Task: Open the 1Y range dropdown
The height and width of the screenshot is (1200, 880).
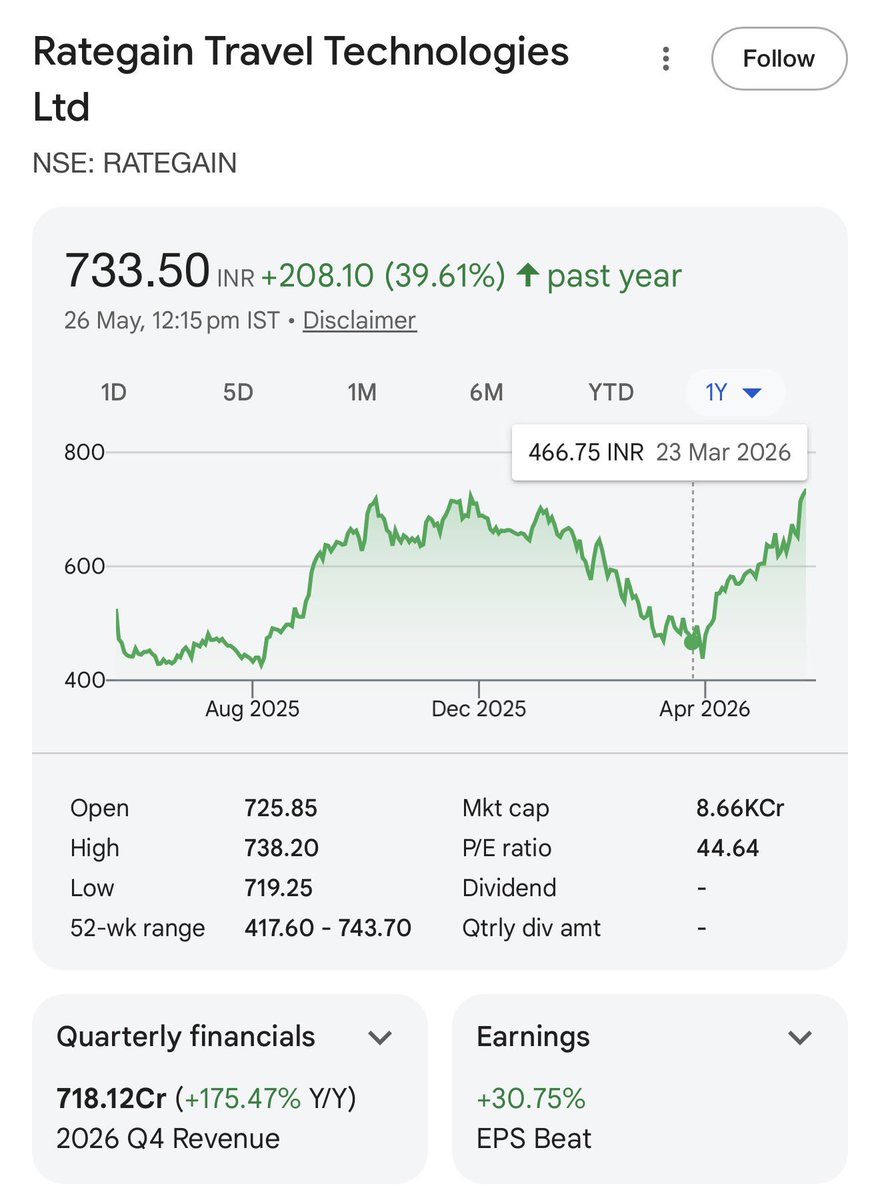Action: tap(735, 393)
